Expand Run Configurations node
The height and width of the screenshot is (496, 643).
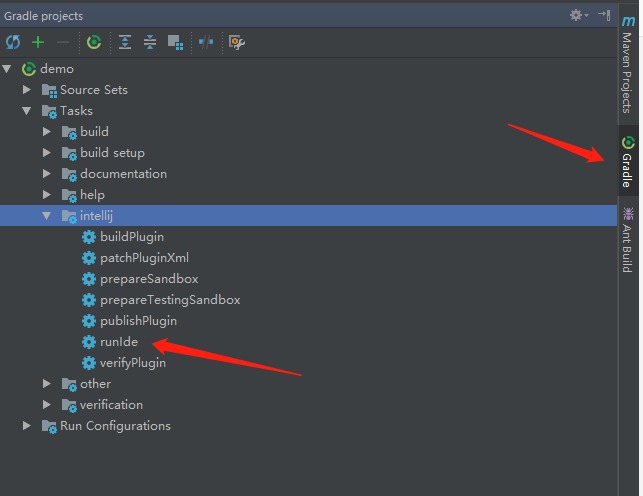27,425
